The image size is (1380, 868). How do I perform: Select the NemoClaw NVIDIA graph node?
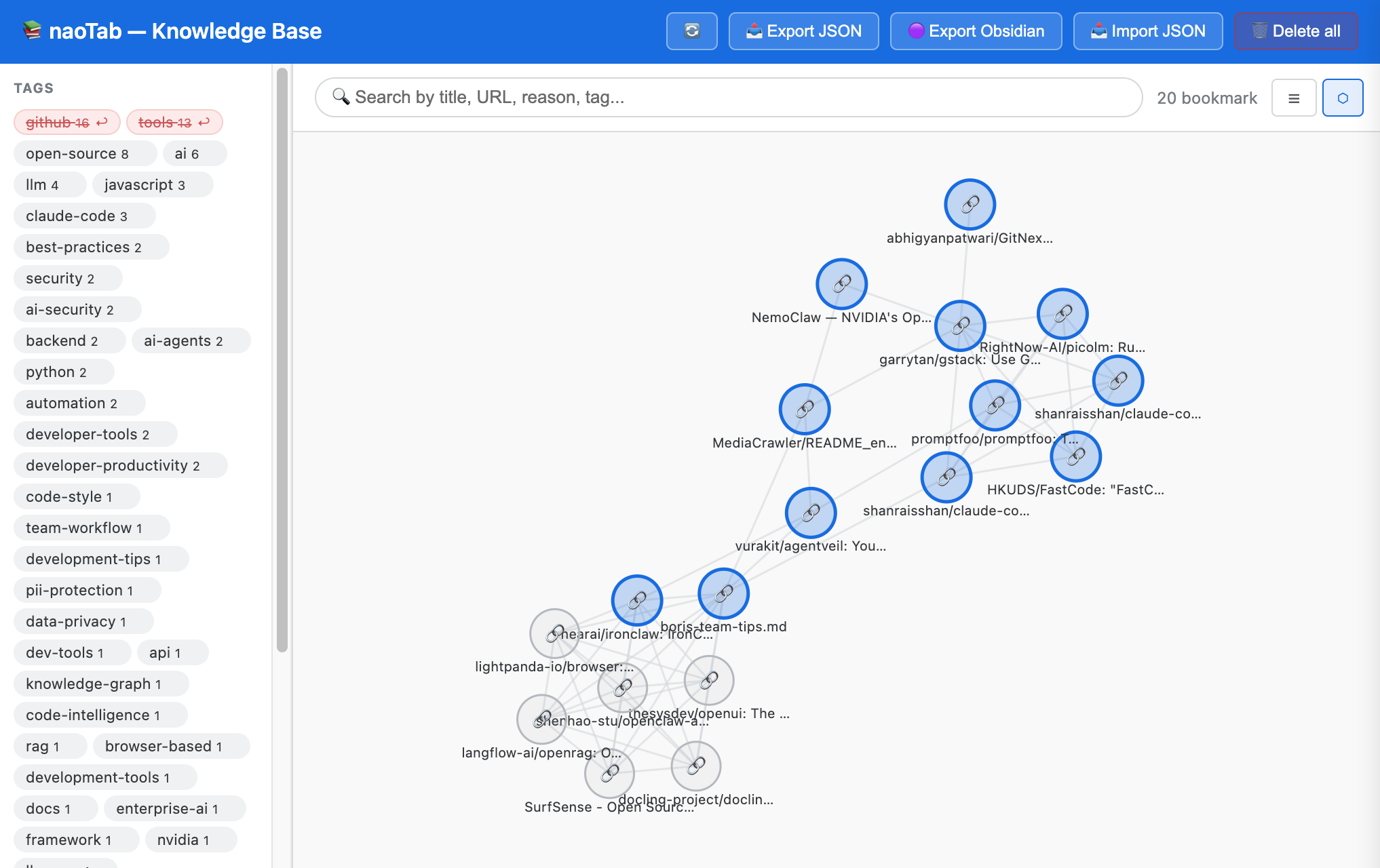[x=841, y=283]
